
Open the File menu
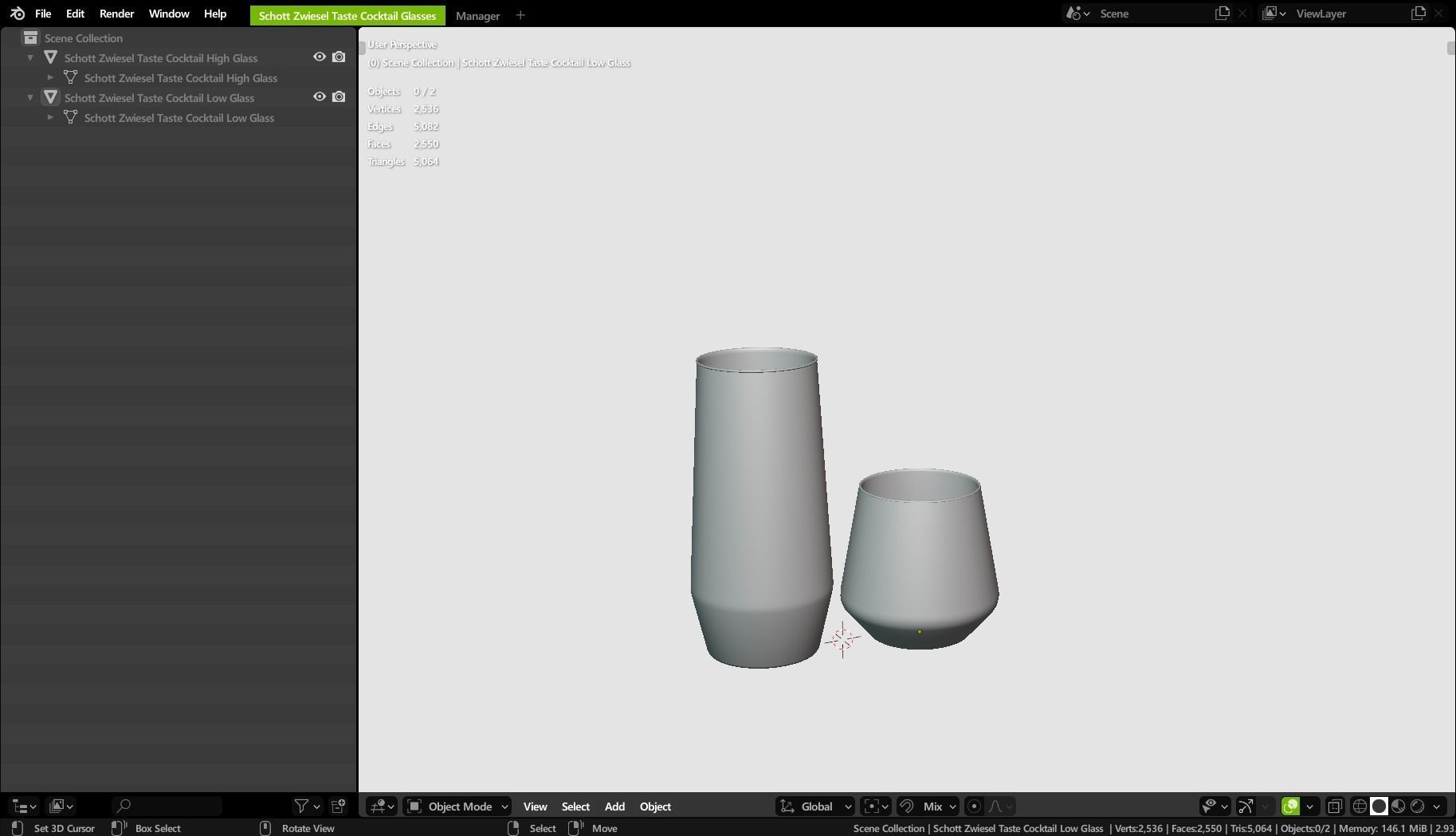point(43,14)
